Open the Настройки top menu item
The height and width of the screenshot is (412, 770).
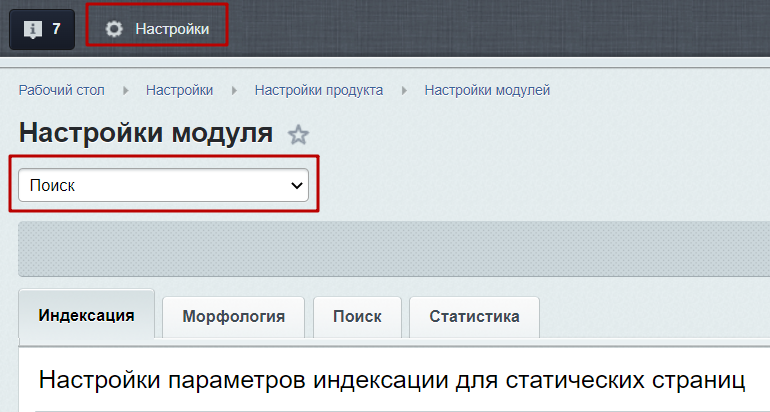pyautogui.click(x=172, y=29)
